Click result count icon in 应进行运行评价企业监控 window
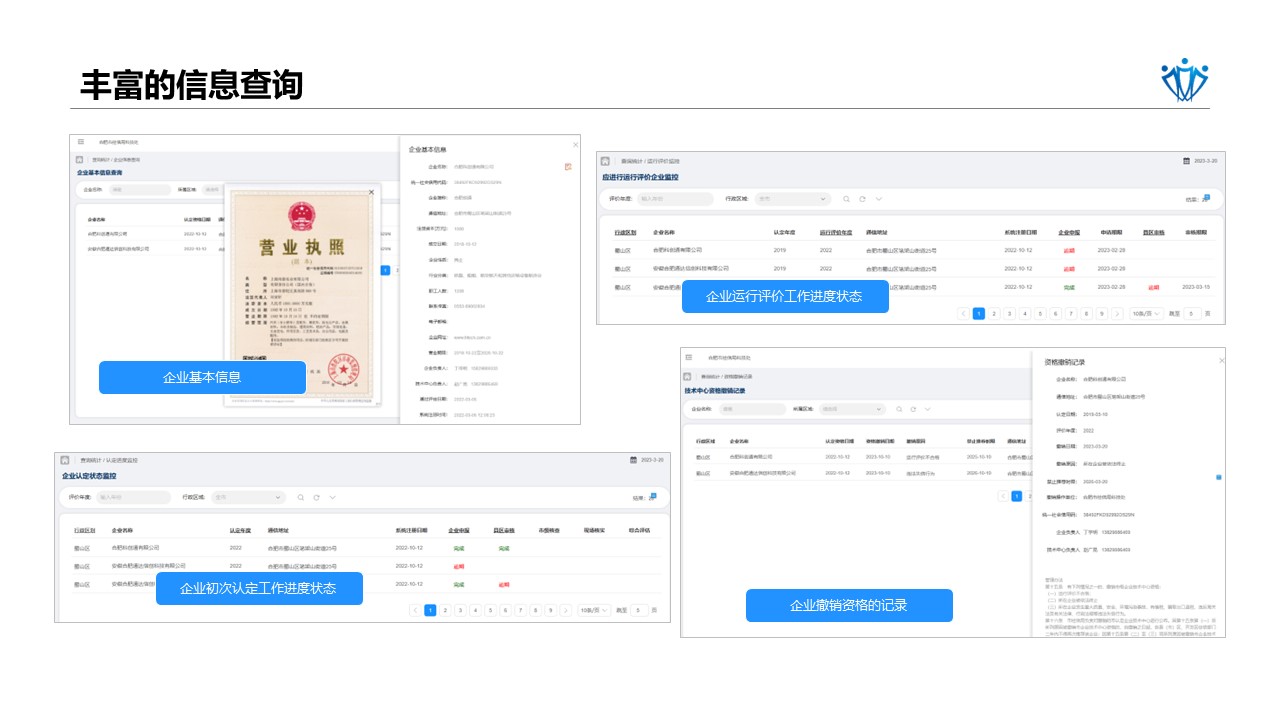Viewport: 1280px width, 720px height. point(1206,198)
